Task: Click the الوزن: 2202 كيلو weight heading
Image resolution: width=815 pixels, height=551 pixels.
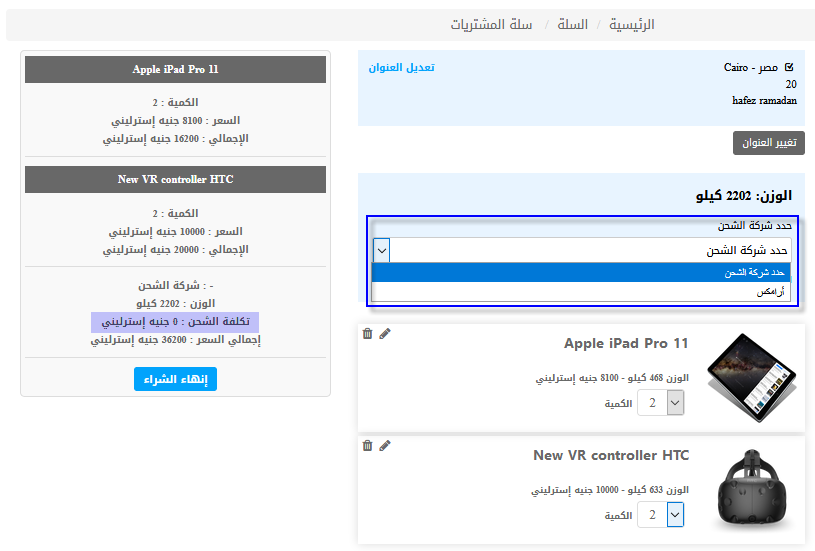Action: (x=744, y=196)
